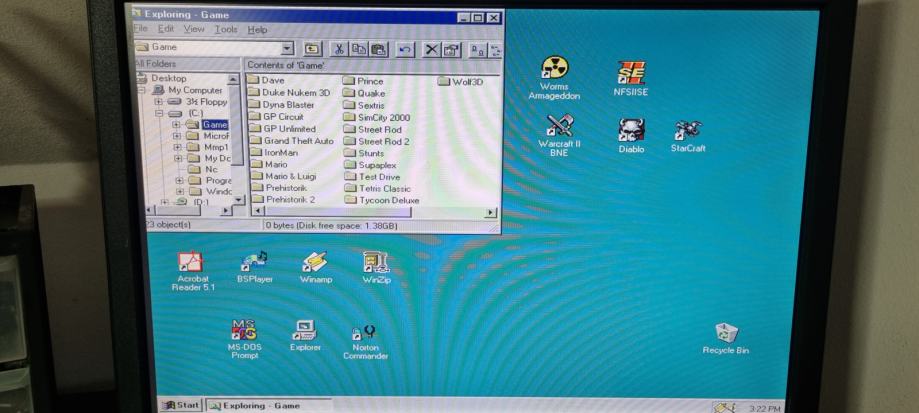Screen dimensions: 919x413
Task: Expand the Mmp1 folder tree node
Action: [176, 147]
